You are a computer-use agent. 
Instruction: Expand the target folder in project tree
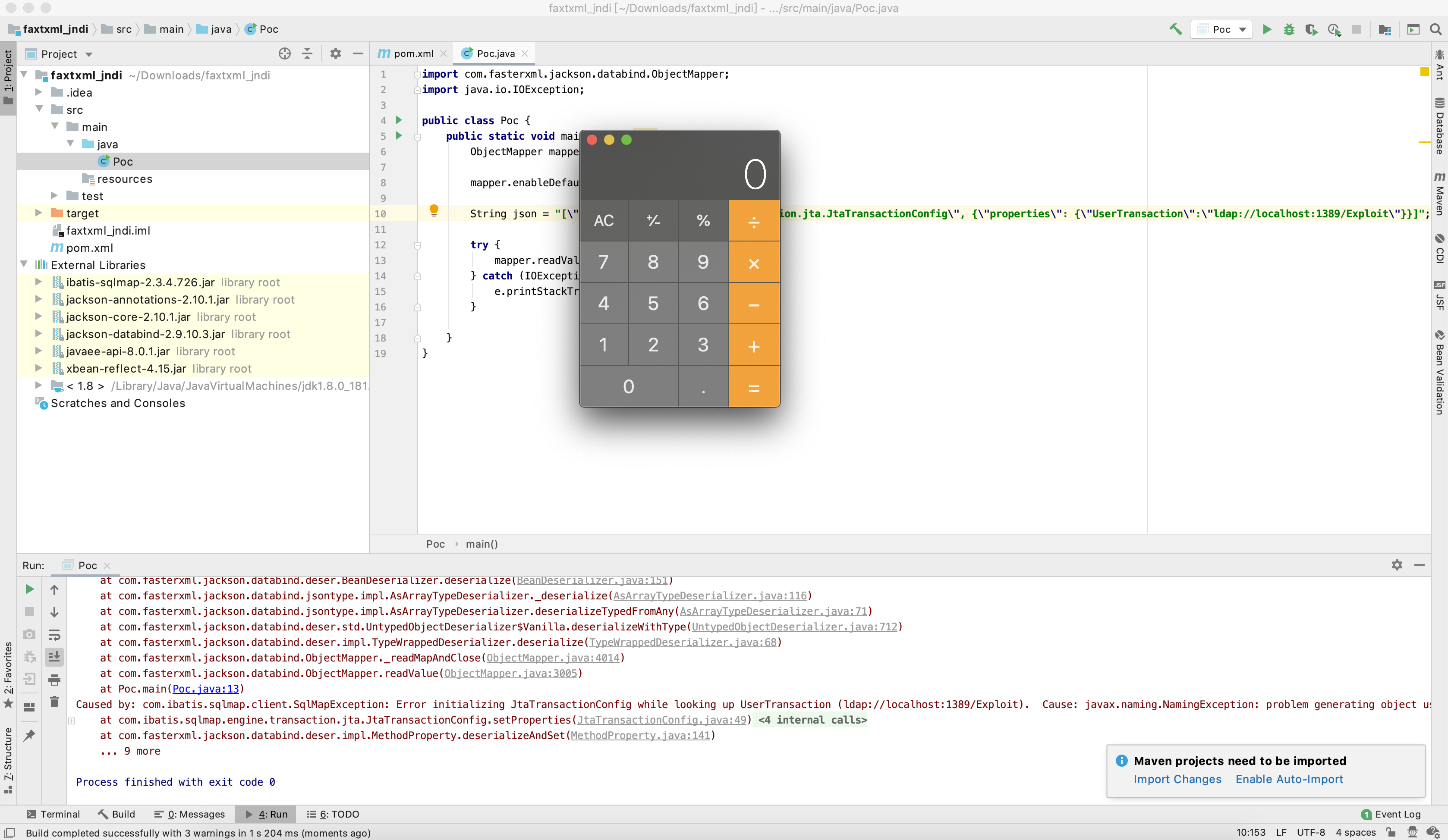tap(38, 213)
